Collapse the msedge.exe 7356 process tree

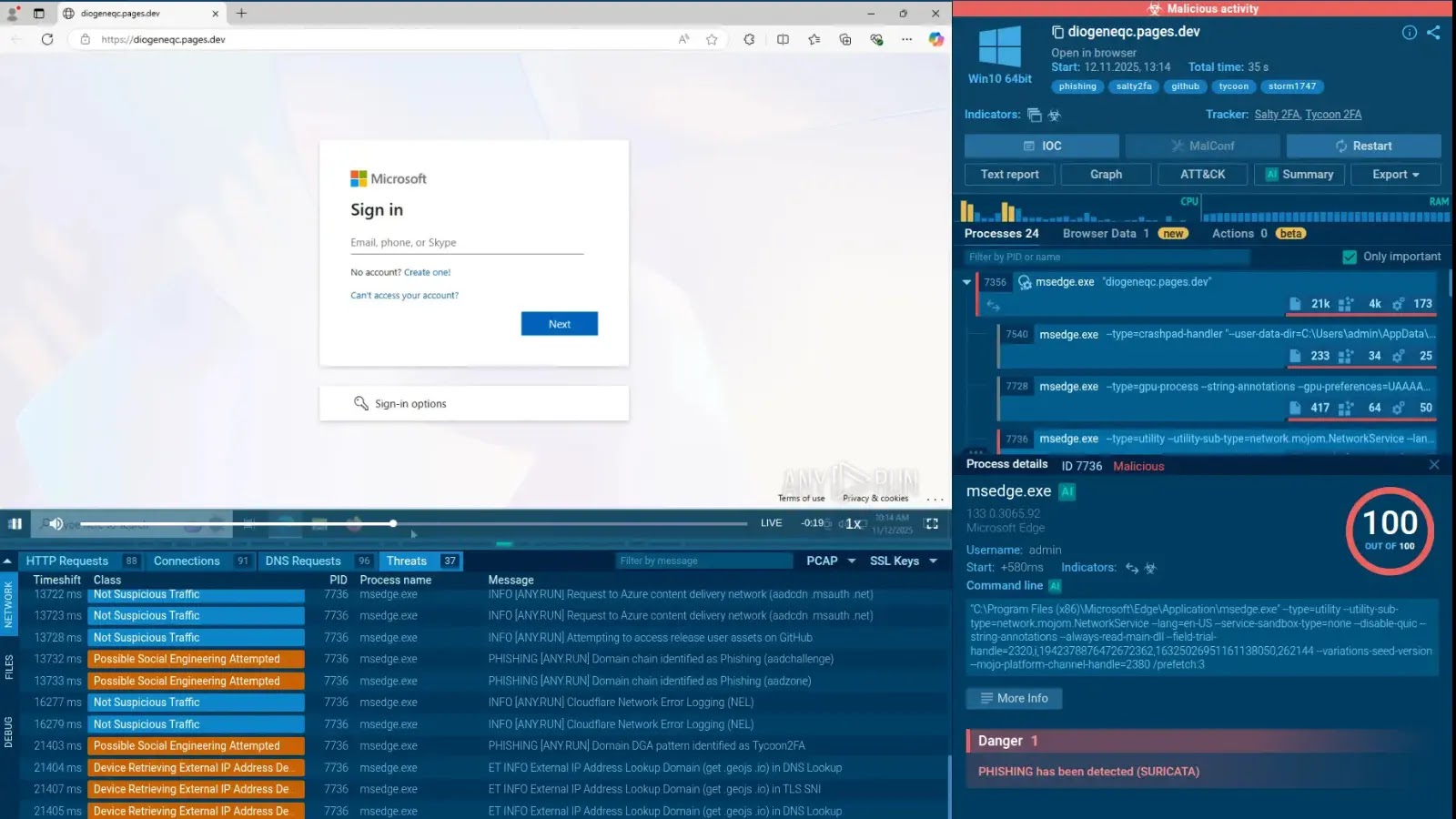tap(966, 282)
